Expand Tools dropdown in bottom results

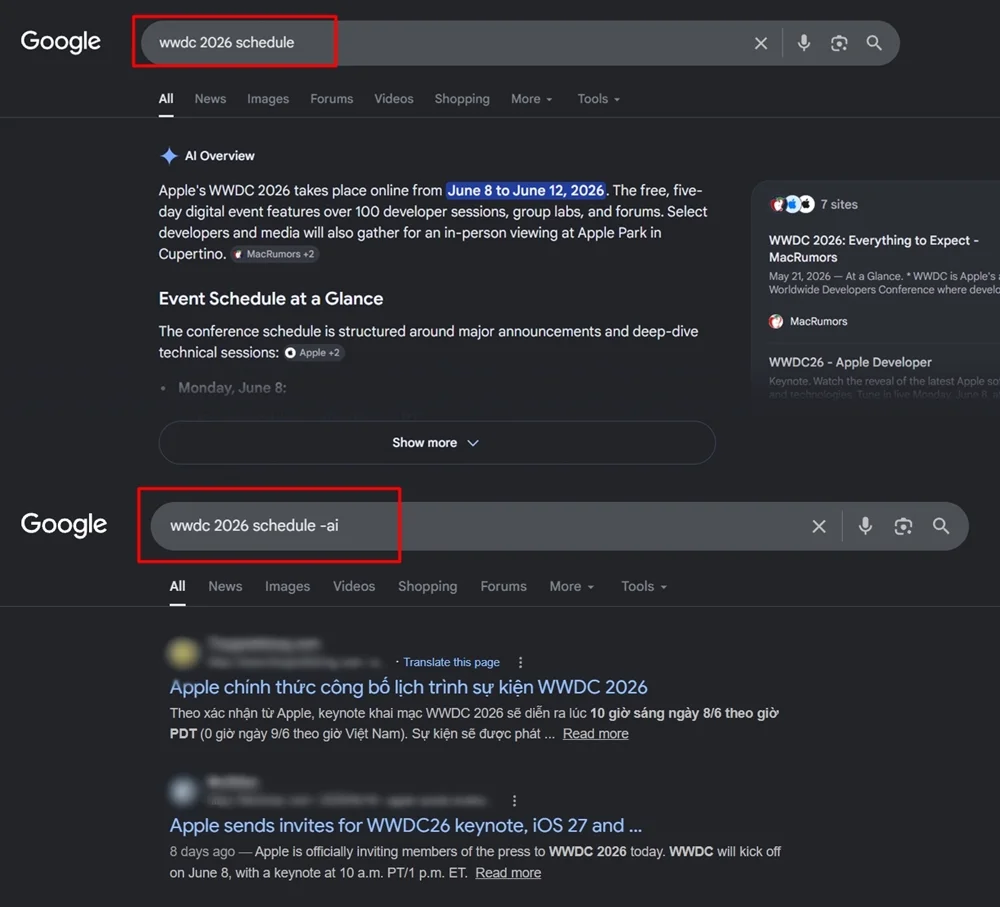(644, 586)
